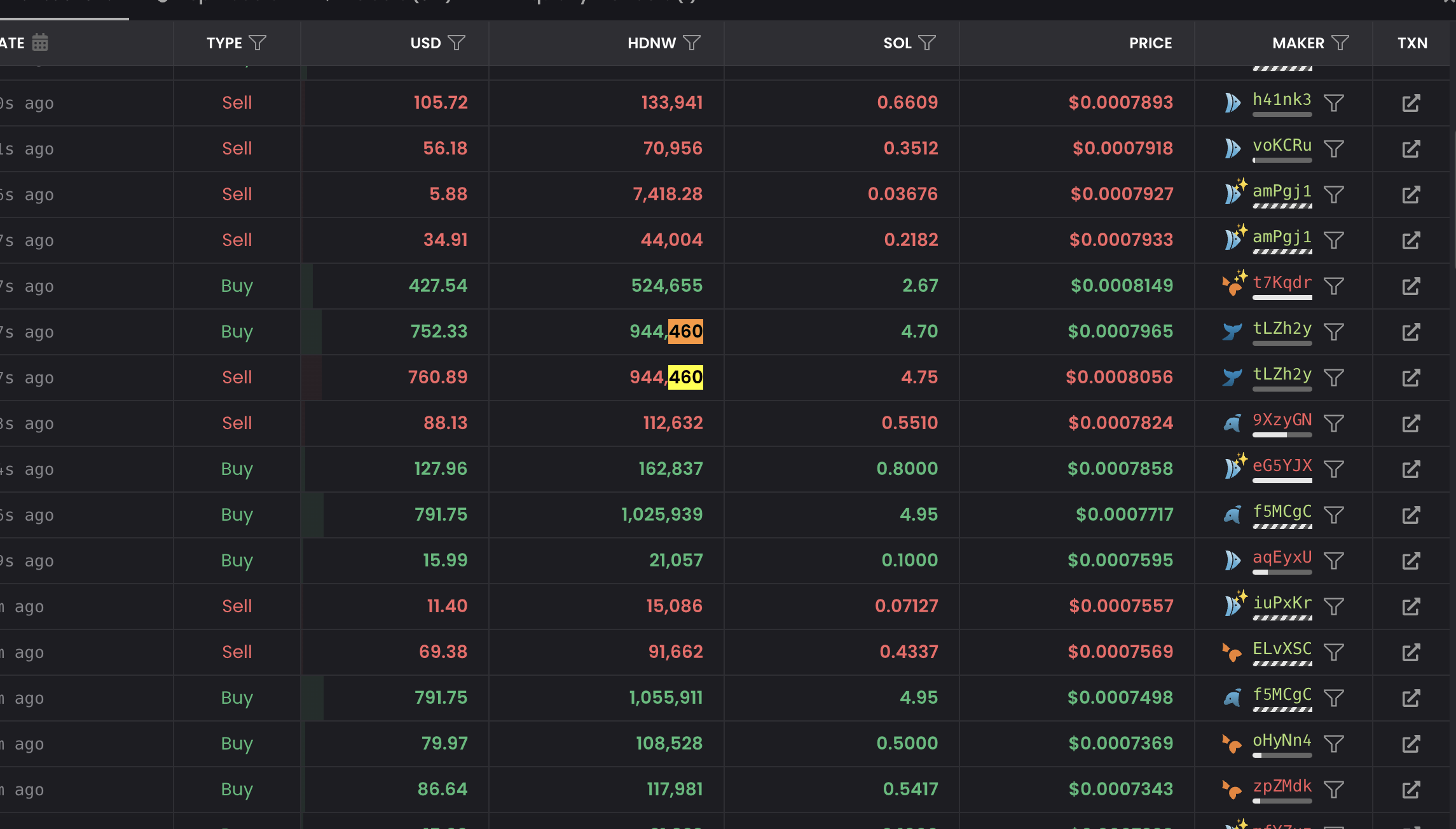
Task: Click the USD column header label
Action: click(425, 43)
